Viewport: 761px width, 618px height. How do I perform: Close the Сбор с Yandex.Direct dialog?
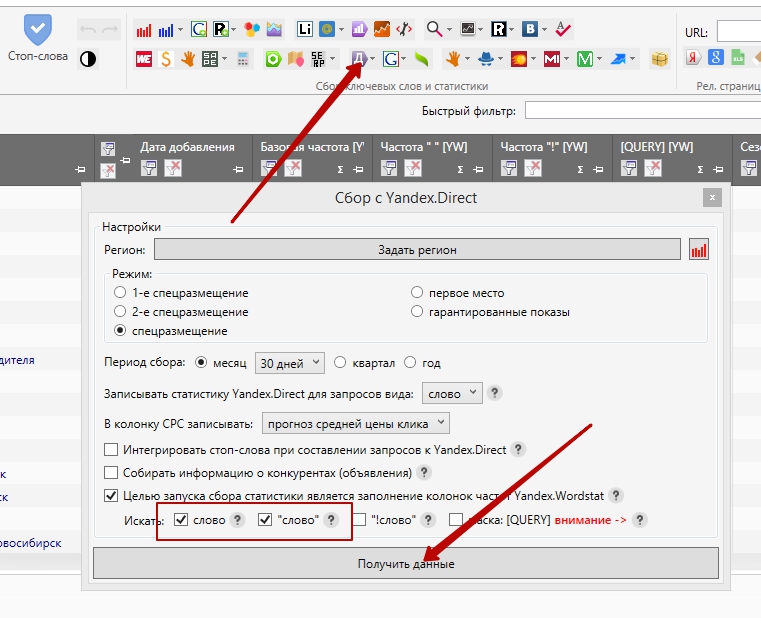pyautogui.click(x=712, y=198)
